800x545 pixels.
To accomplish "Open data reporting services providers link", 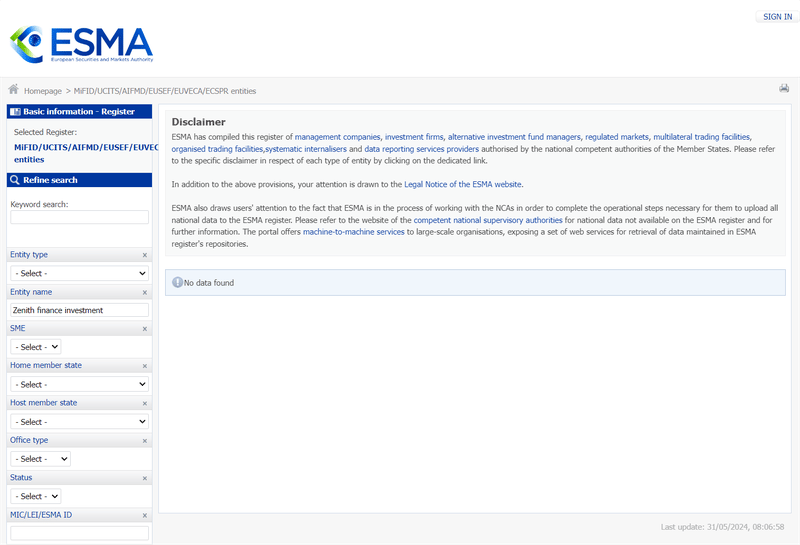I will click(421, 149).
